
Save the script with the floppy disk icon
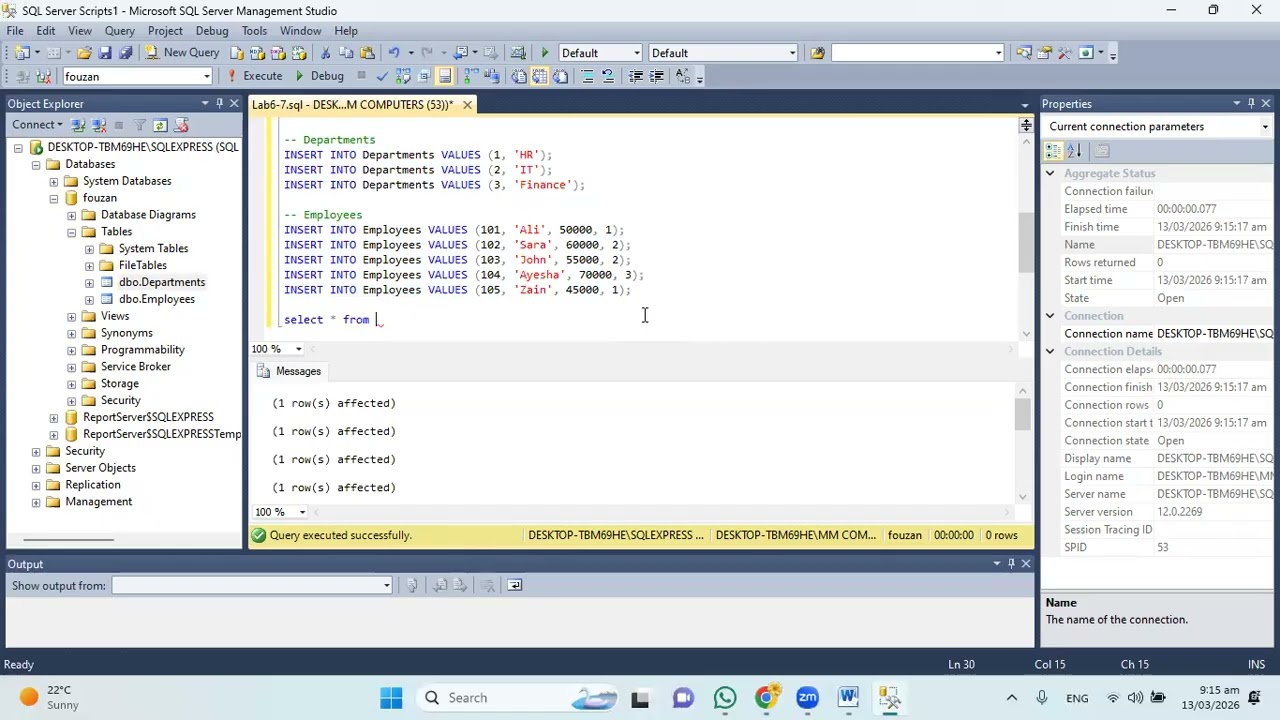[105, 53]
